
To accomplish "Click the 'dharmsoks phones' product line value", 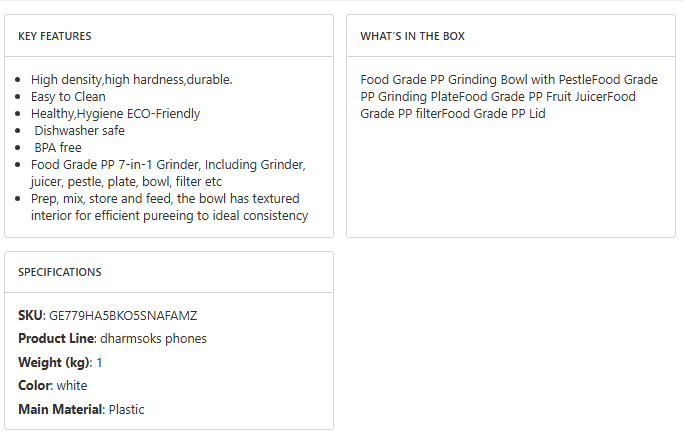I will click(x=153, y=339).
